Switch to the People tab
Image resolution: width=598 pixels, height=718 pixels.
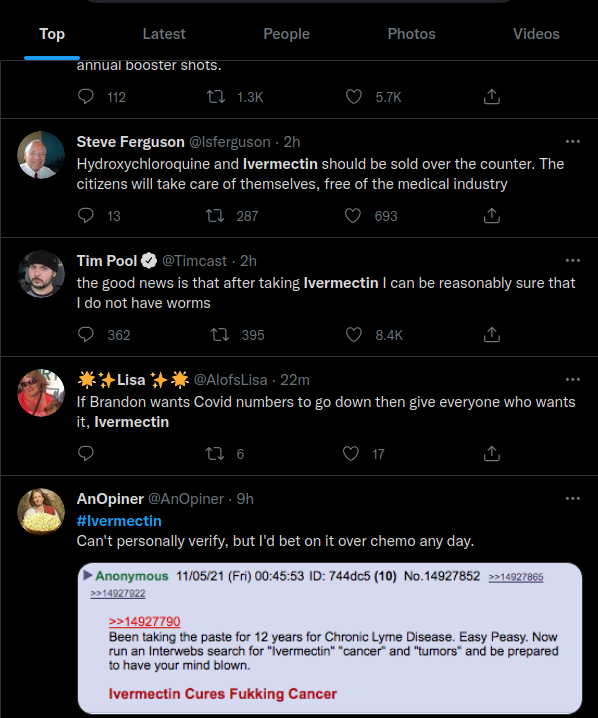point(286,34)
